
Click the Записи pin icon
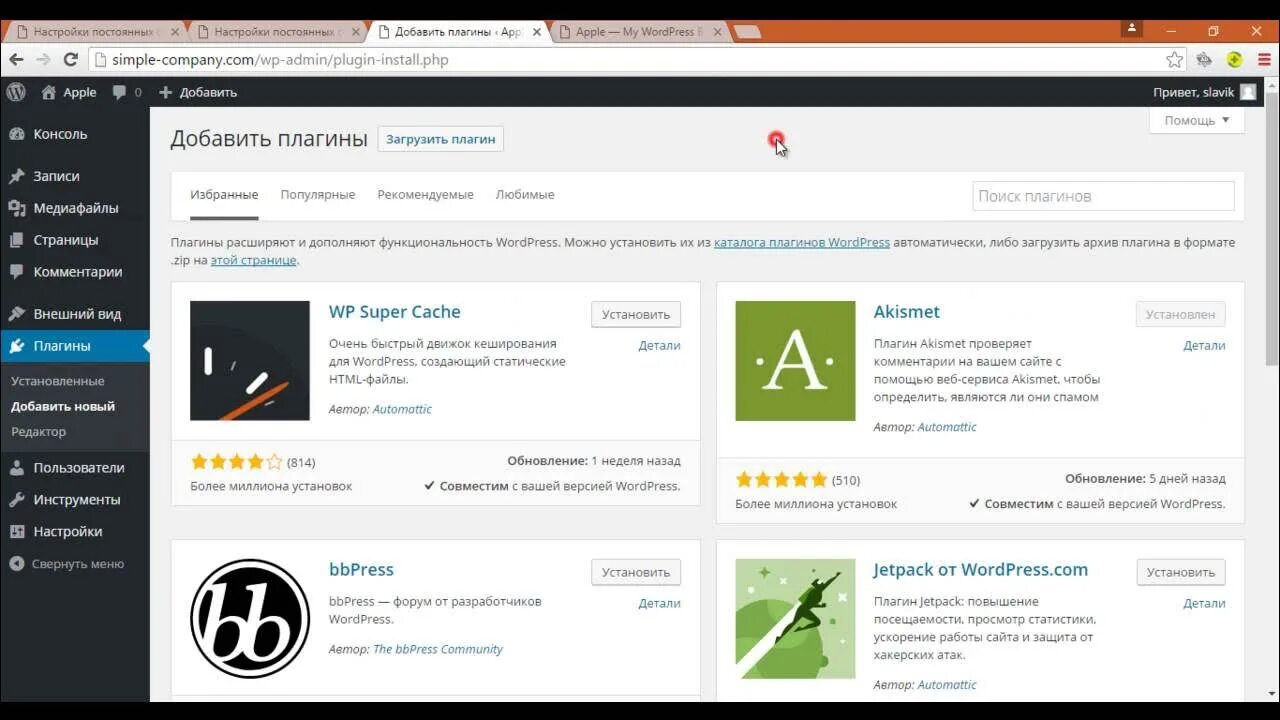[16, 176]
